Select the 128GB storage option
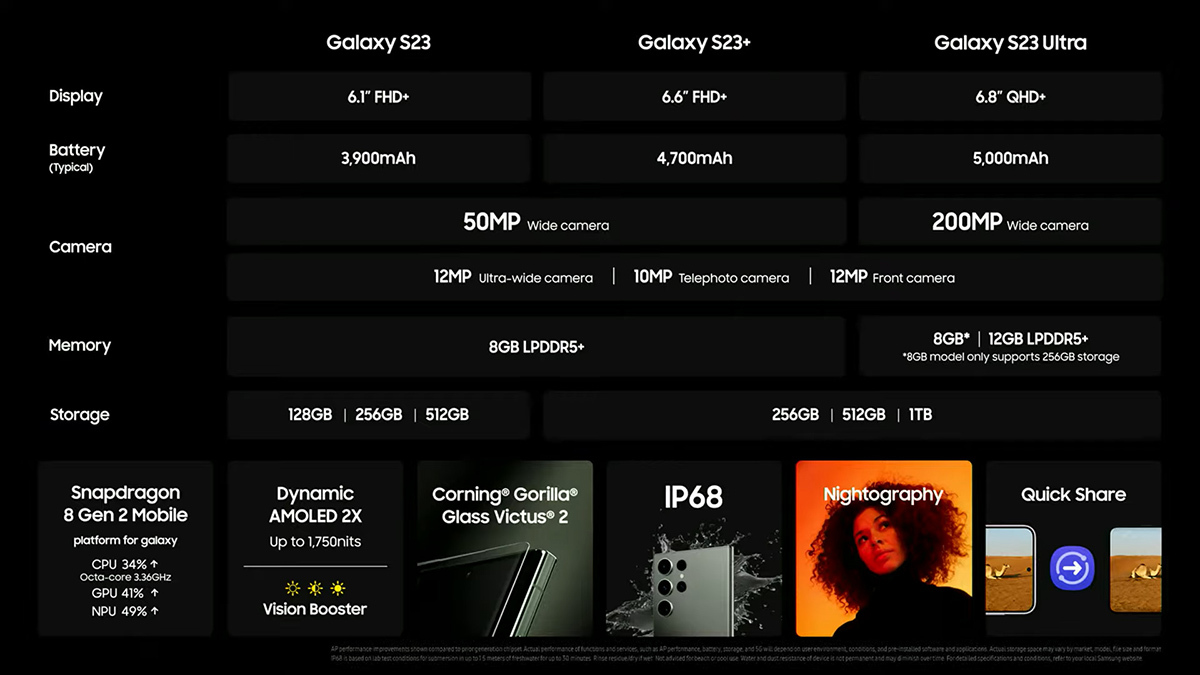Viewport: 1200px width, 675px height. 310,414
